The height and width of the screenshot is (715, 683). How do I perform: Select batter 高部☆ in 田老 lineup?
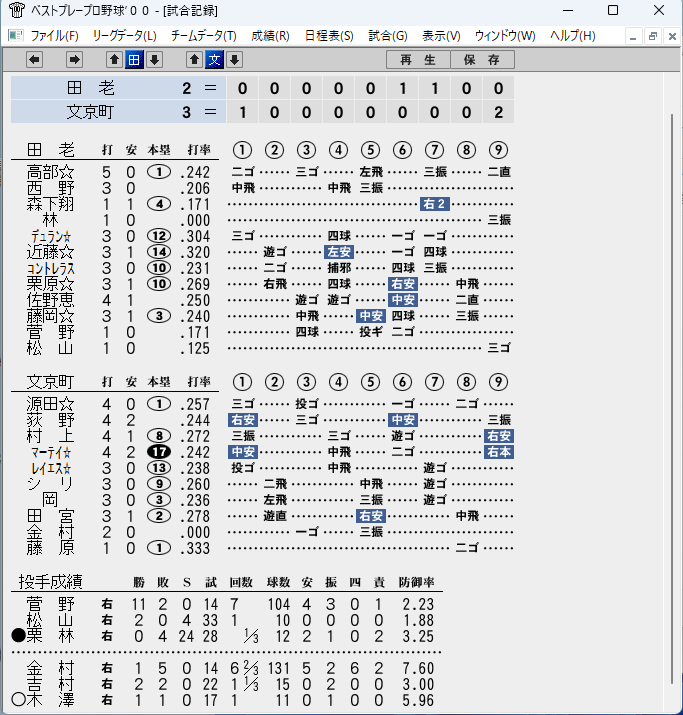pos(50,172)
